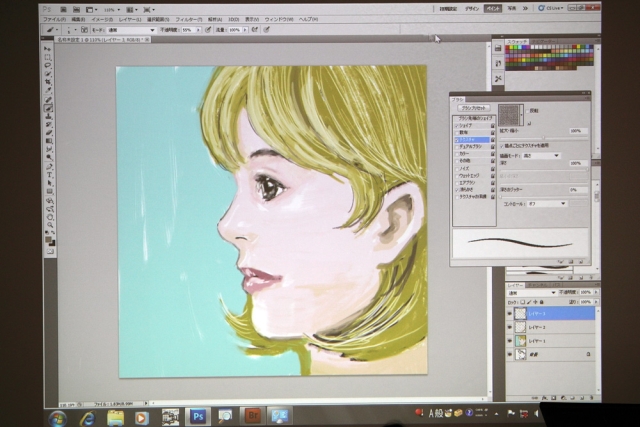The width and height of the screenshot is (640, 427).
Task: Select the Lasso tool
Action: pyautogui.click(x=48, y=65)
